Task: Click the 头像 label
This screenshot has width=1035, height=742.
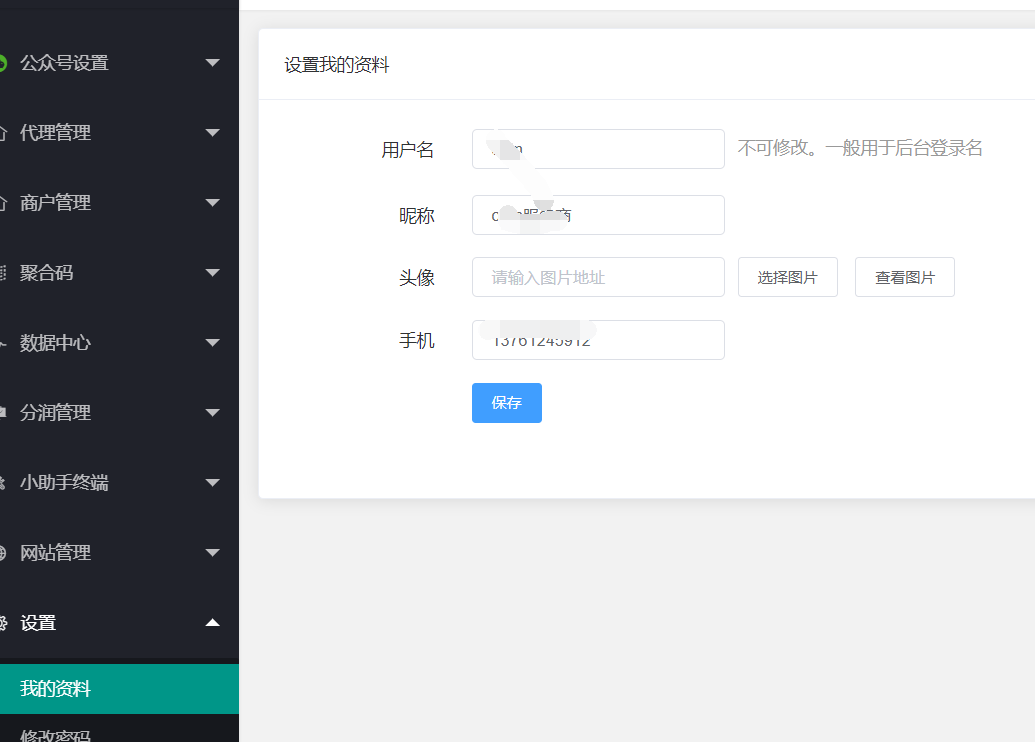Action: tap(417, 278)
